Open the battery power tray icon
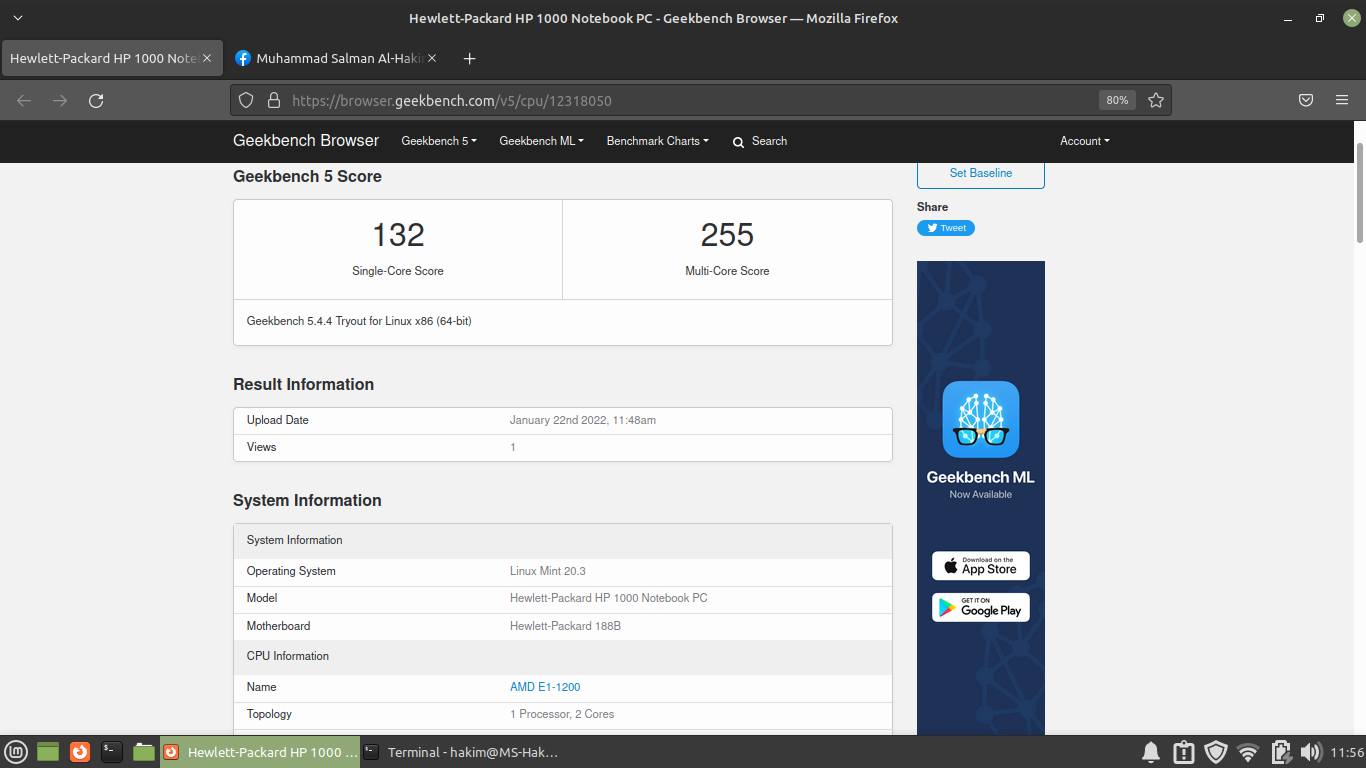 point(1280,752)
